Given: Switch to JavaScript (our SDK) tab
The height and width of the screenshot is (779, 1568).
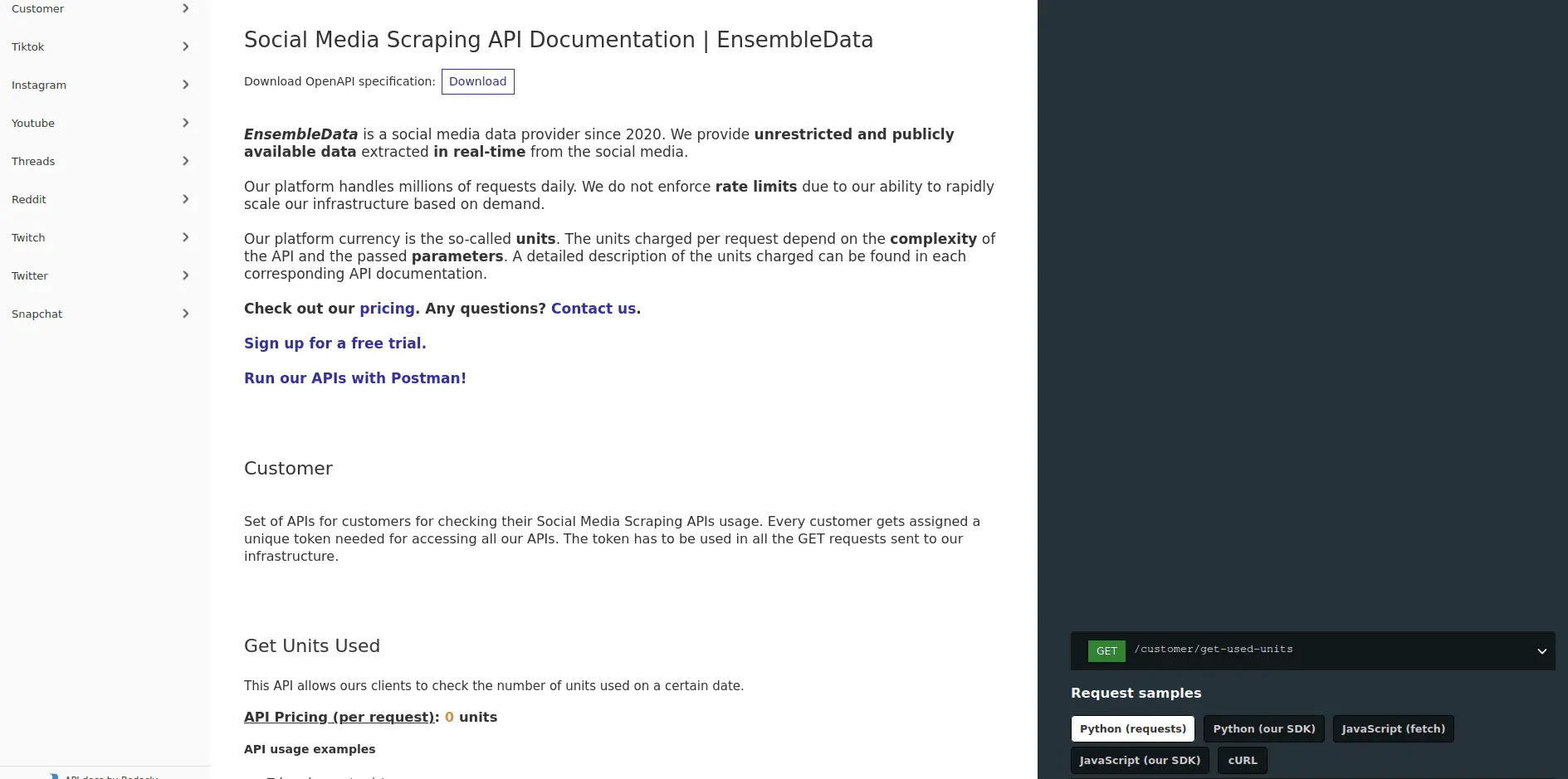Looking at the screenshot, I should point(1140,760).
